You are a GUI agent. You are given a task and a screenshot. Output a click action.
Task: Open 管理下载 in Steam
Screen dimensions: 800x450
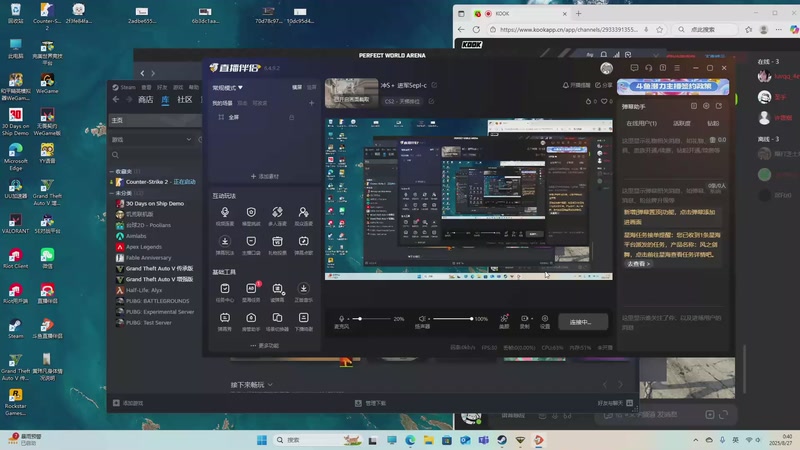pos(371,403)
